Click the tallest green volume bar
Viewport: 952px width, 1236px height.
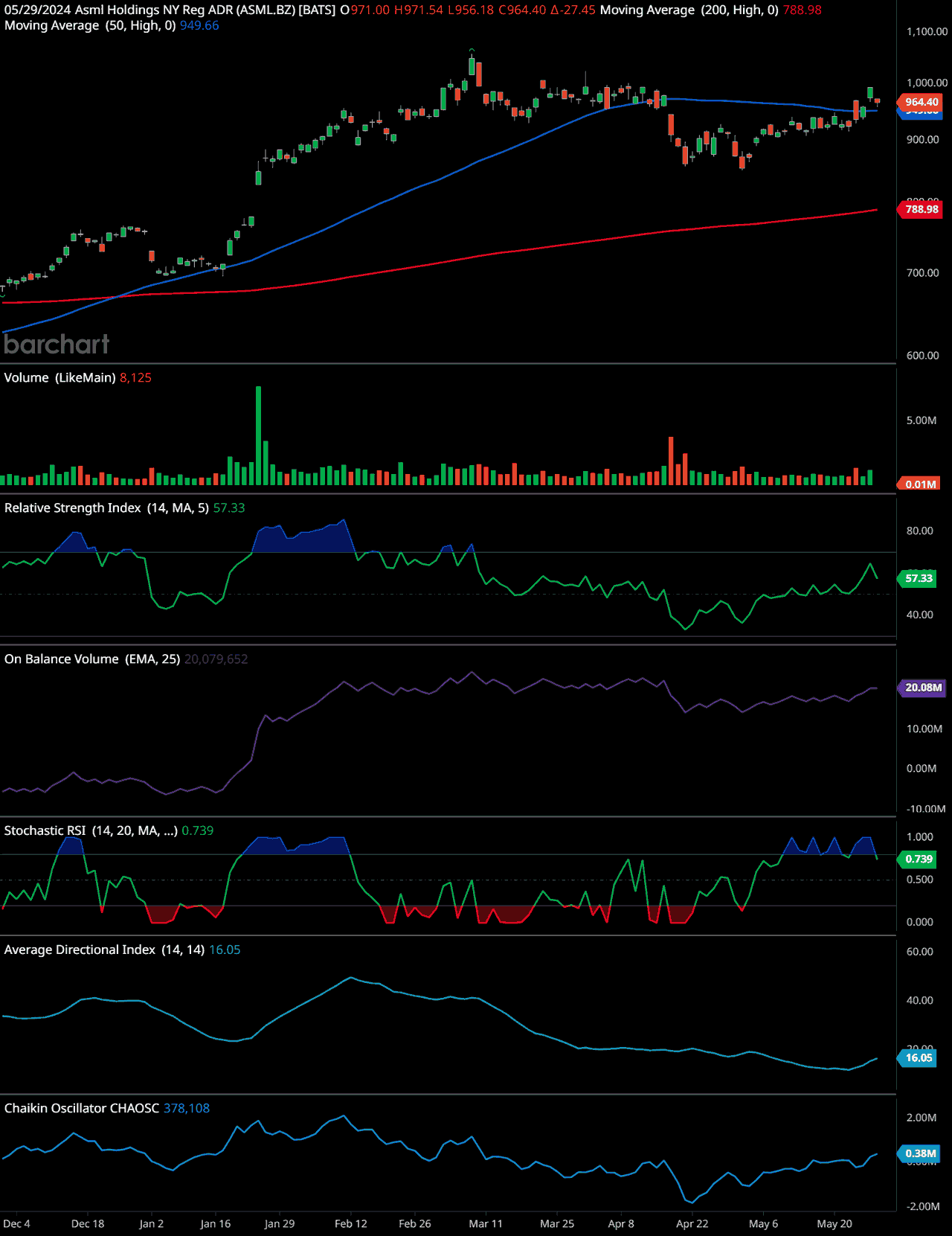[x=259, y=435]
